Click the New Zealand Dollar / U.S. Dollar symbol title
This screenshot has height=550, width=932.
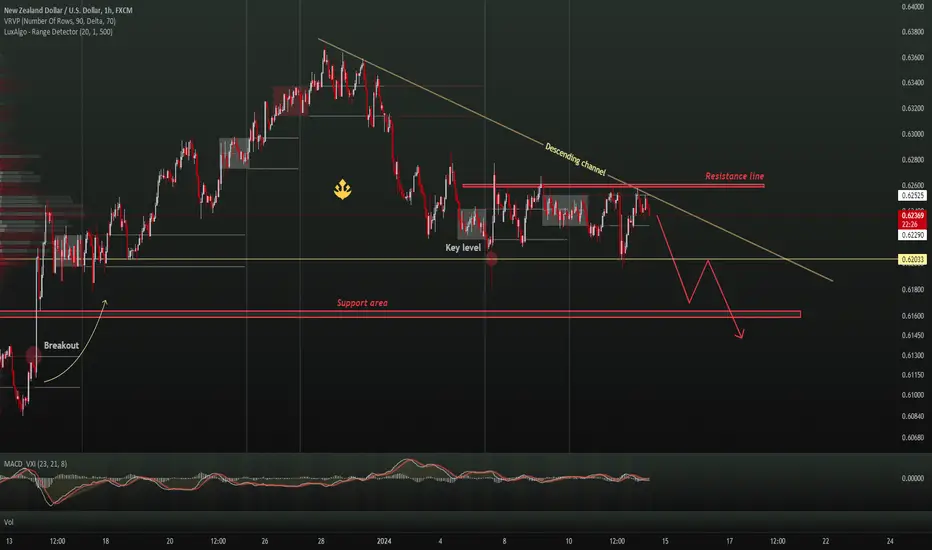[68, 10]
